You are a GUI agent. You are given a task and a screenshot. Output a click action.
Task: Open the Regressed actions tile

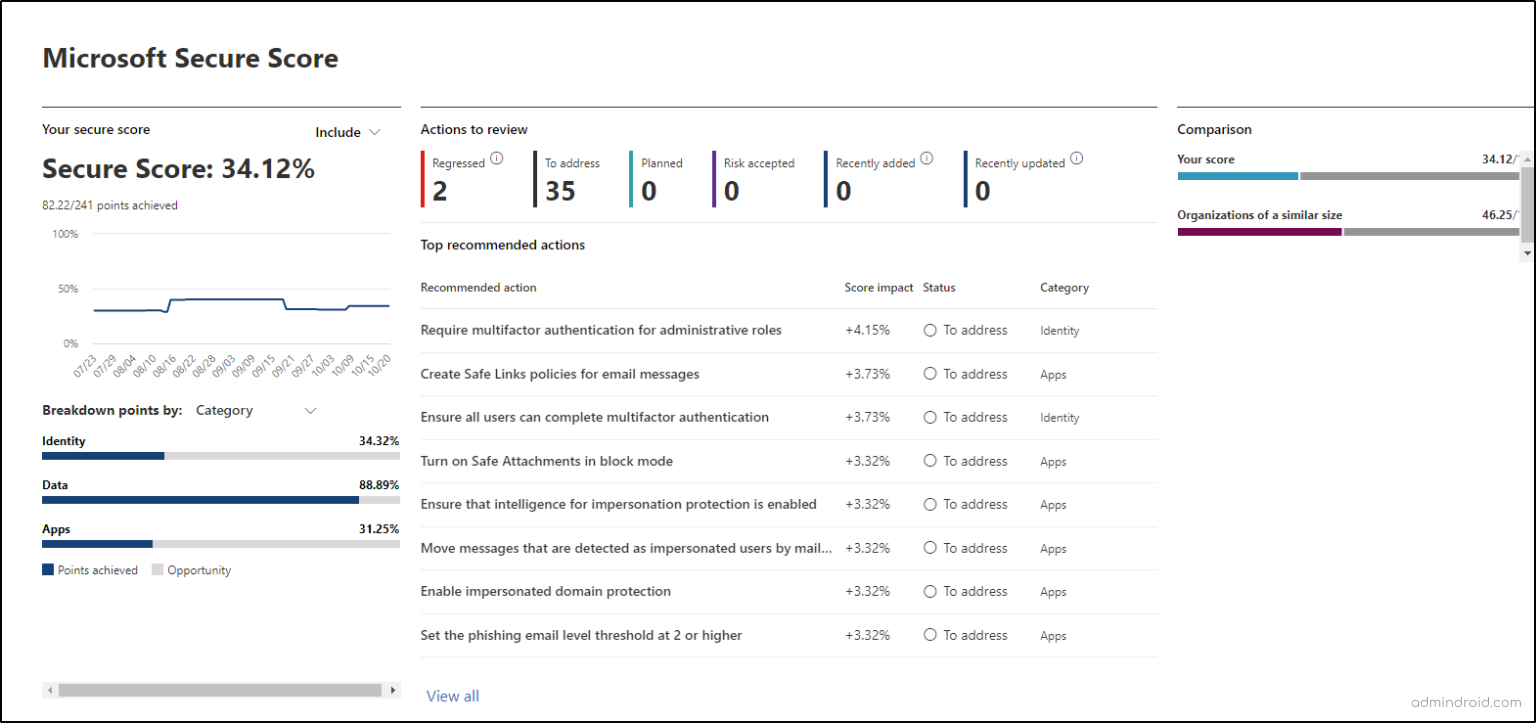(x=460, y=179)
